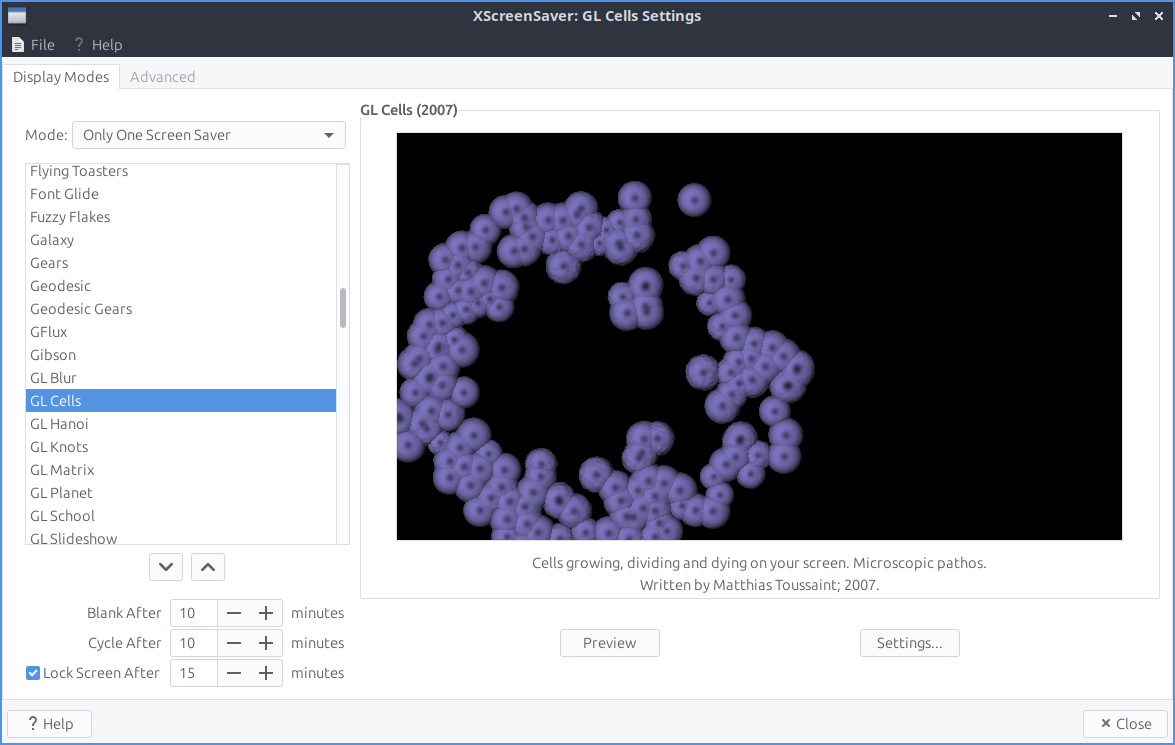Screen dimensions: 1175x745
Task: Open the File menu
Action: click(33, 45)
